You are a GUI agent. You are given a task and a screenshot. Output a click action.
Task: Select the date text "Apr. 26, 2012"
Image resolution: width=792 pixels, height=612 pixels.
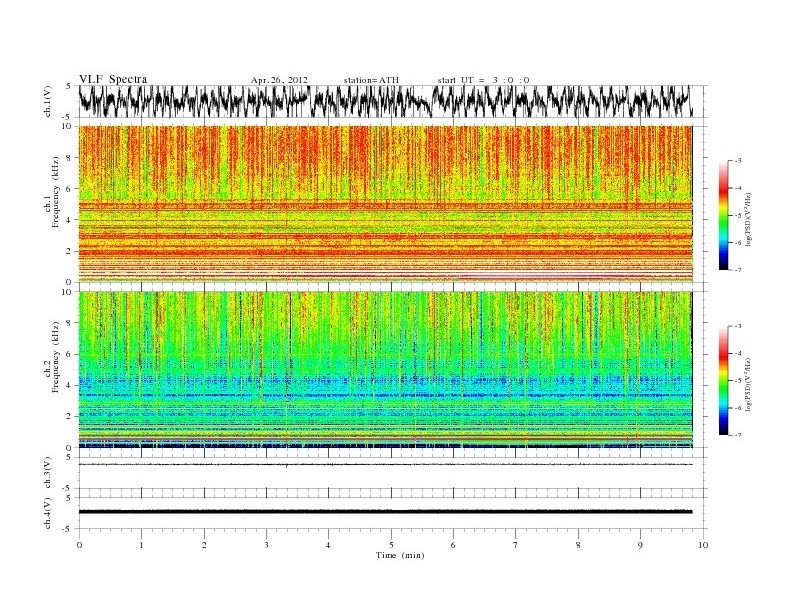pos(279,80)
